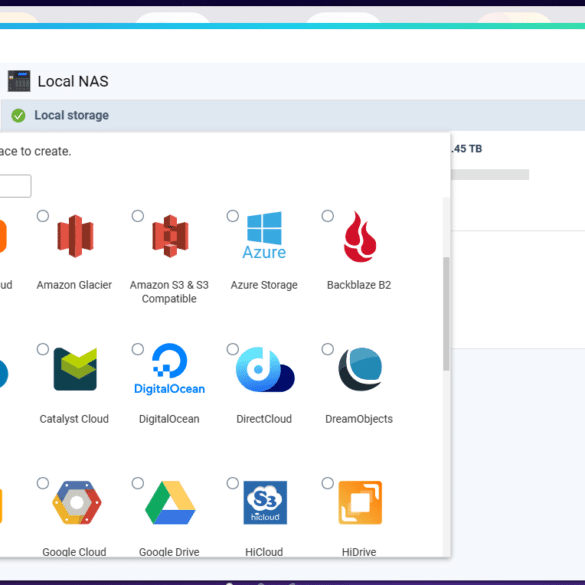Click the HiDrive label text
This screenshot has height=585, width=585.
(359, 552)
